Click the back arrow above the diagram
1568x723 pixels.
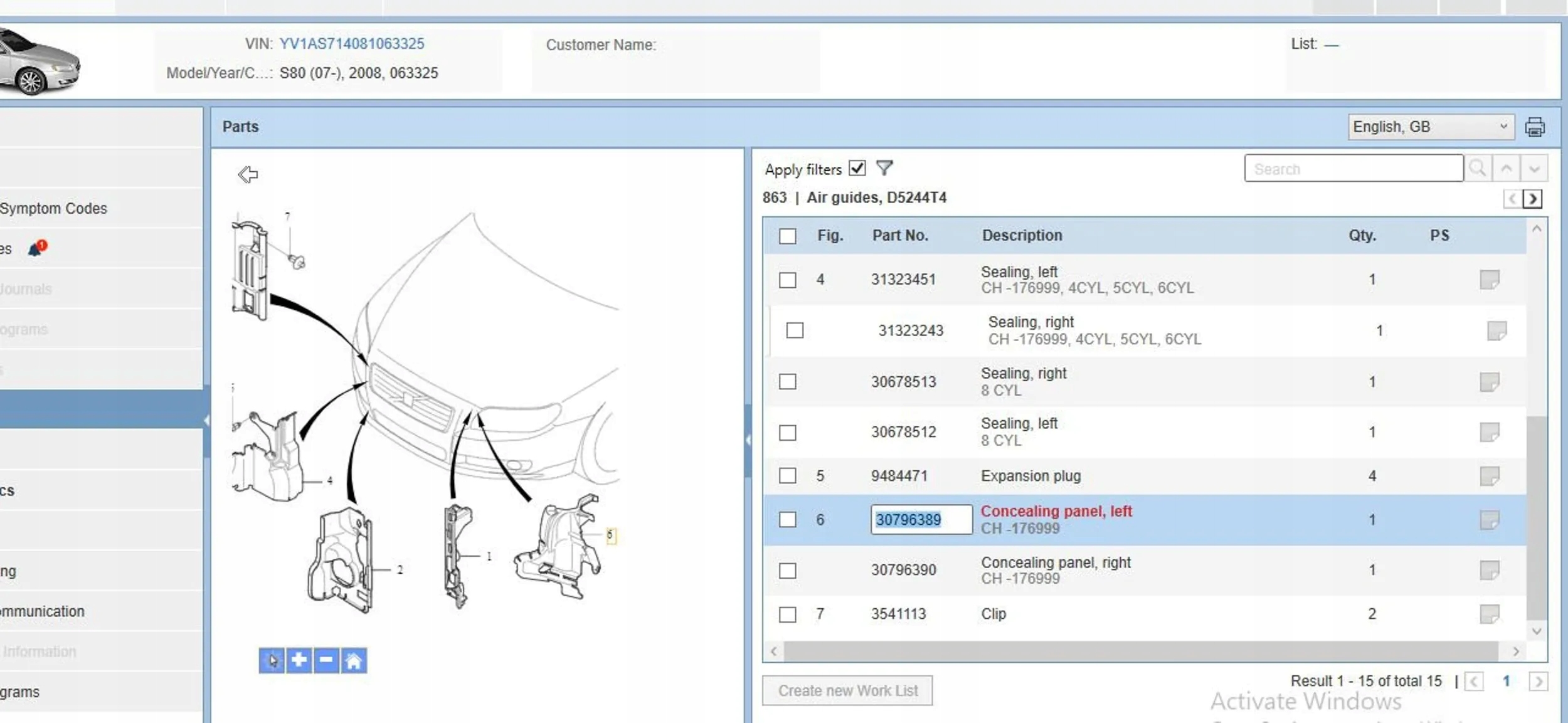(248, 174)
